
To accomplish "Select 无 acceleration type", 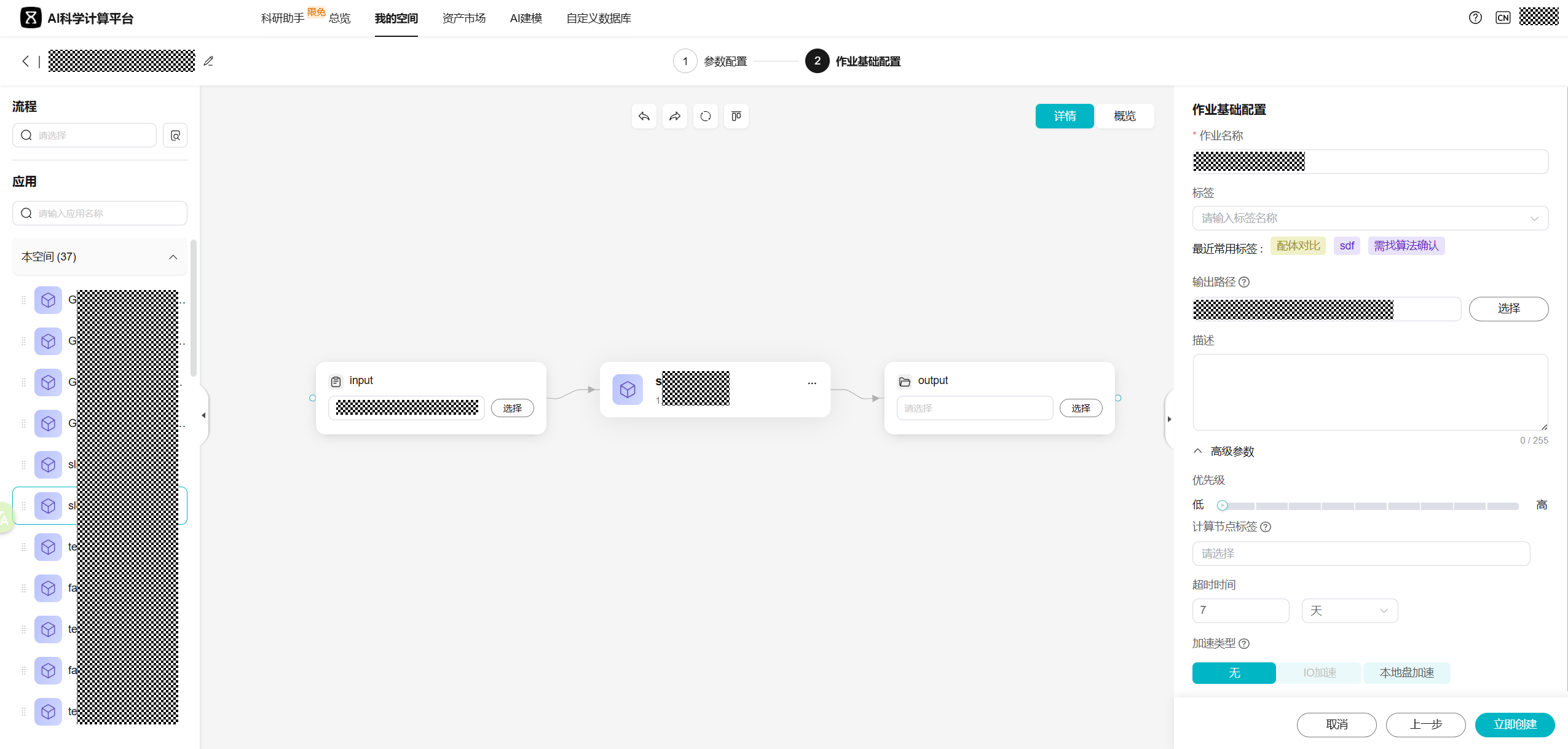I will [1234, 673].
